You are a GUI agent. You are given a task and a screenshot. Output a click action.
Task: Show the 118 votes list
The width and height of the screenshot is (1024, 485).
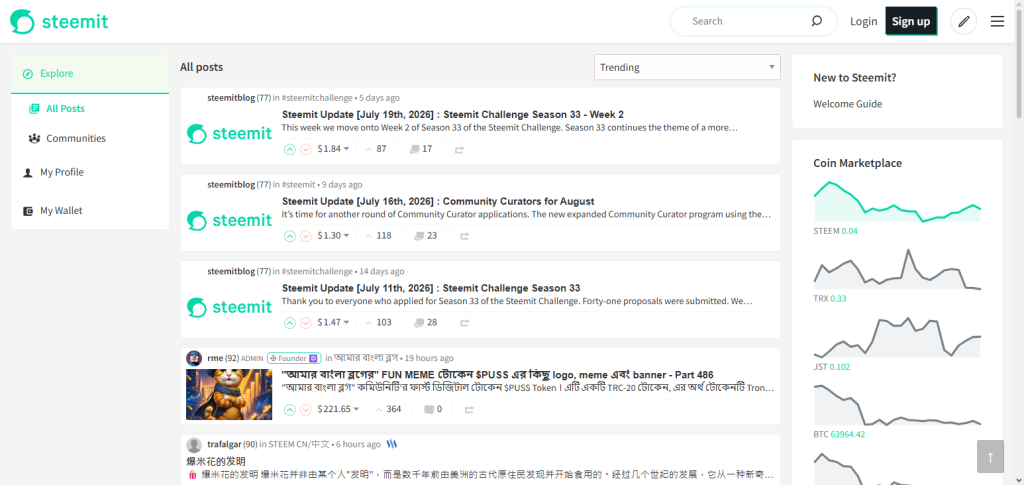(x=378, y=236)
